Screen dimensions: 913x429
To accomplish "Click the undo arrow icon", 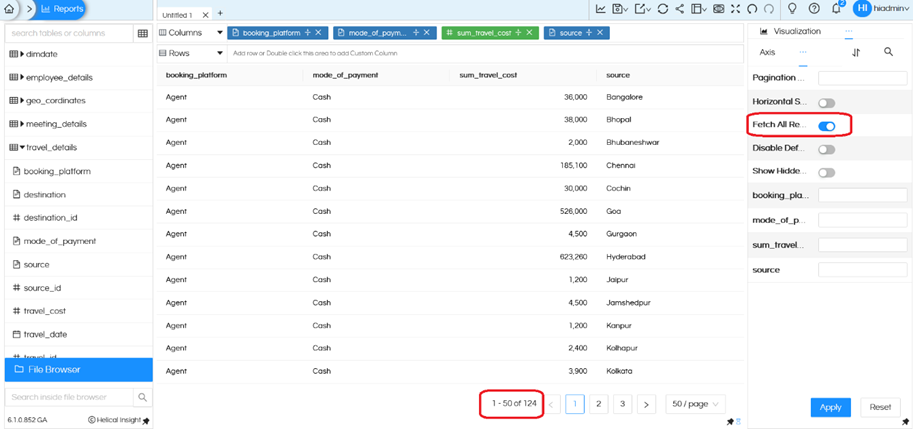I will point(750,9).
